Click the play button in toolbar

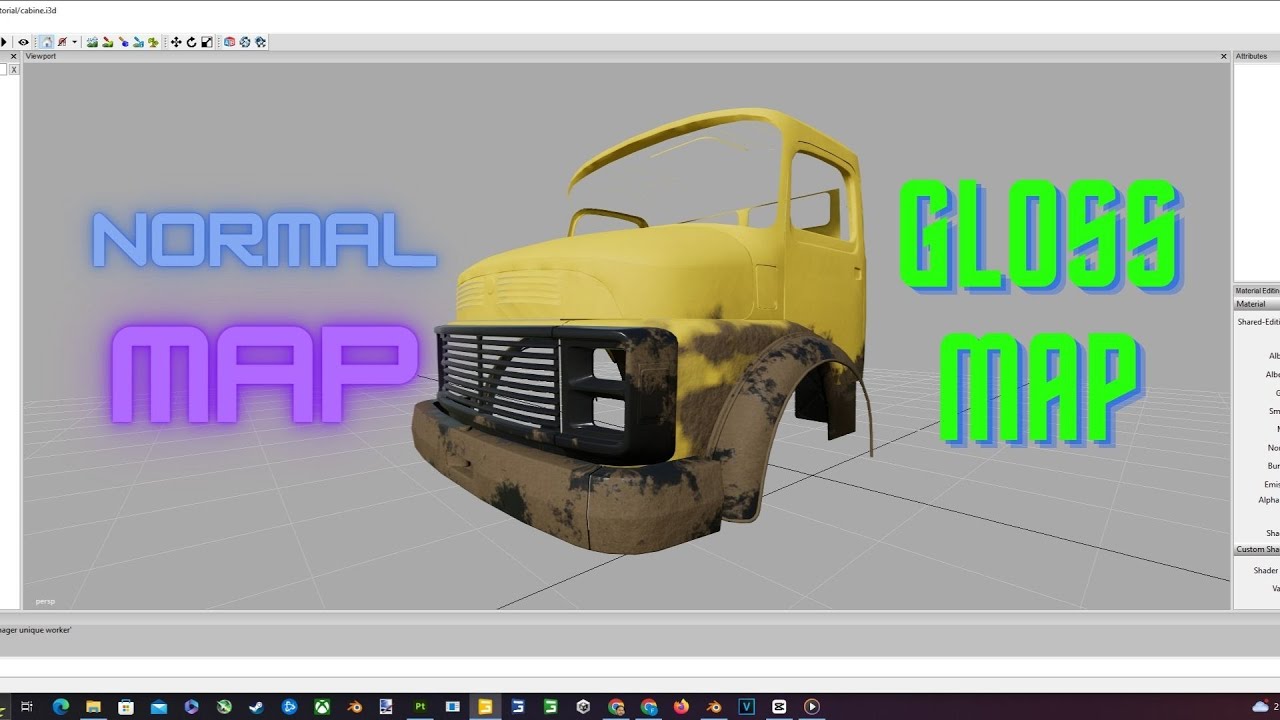tap(4, 42)
